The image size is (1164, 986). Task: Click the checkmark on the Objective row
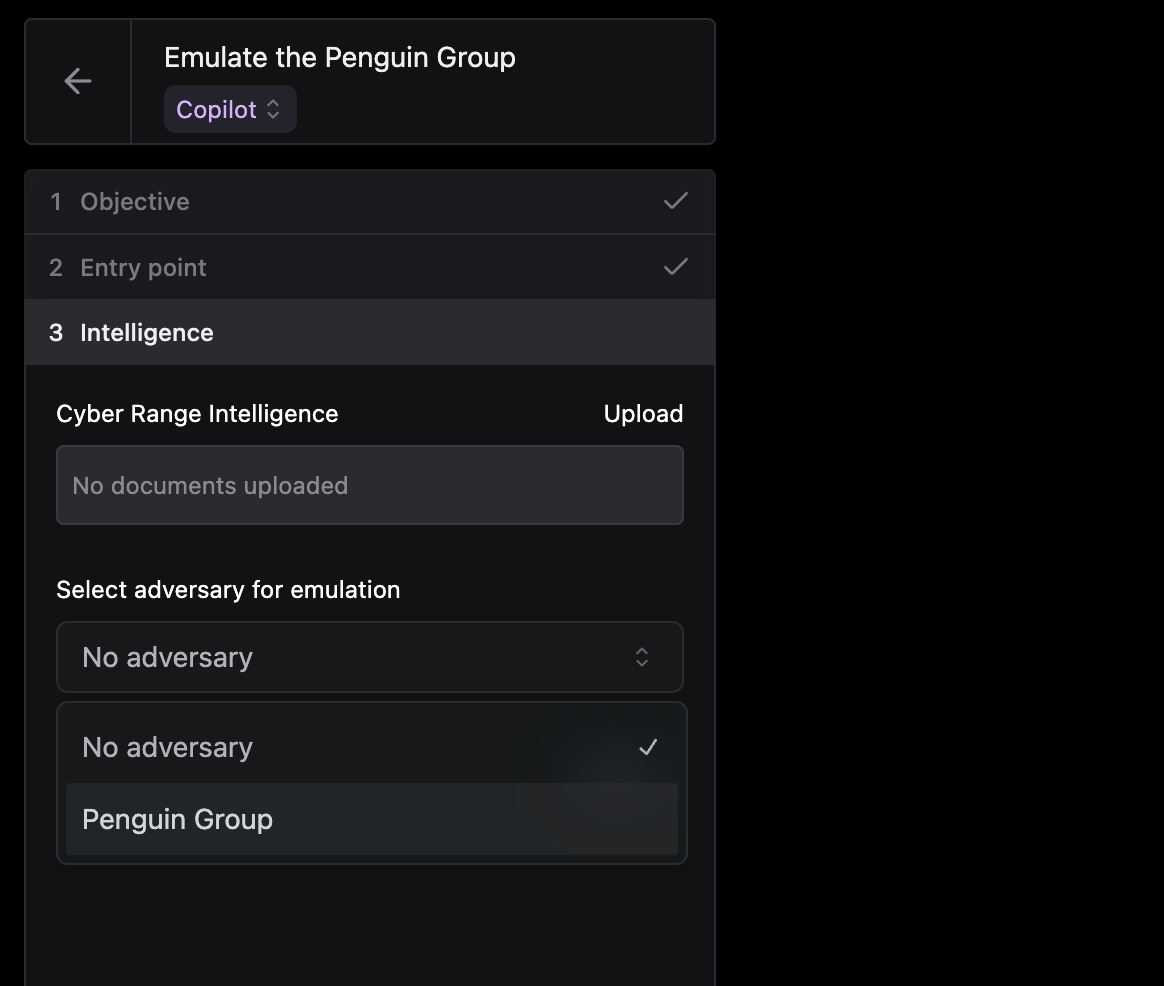tap(676, 201)
